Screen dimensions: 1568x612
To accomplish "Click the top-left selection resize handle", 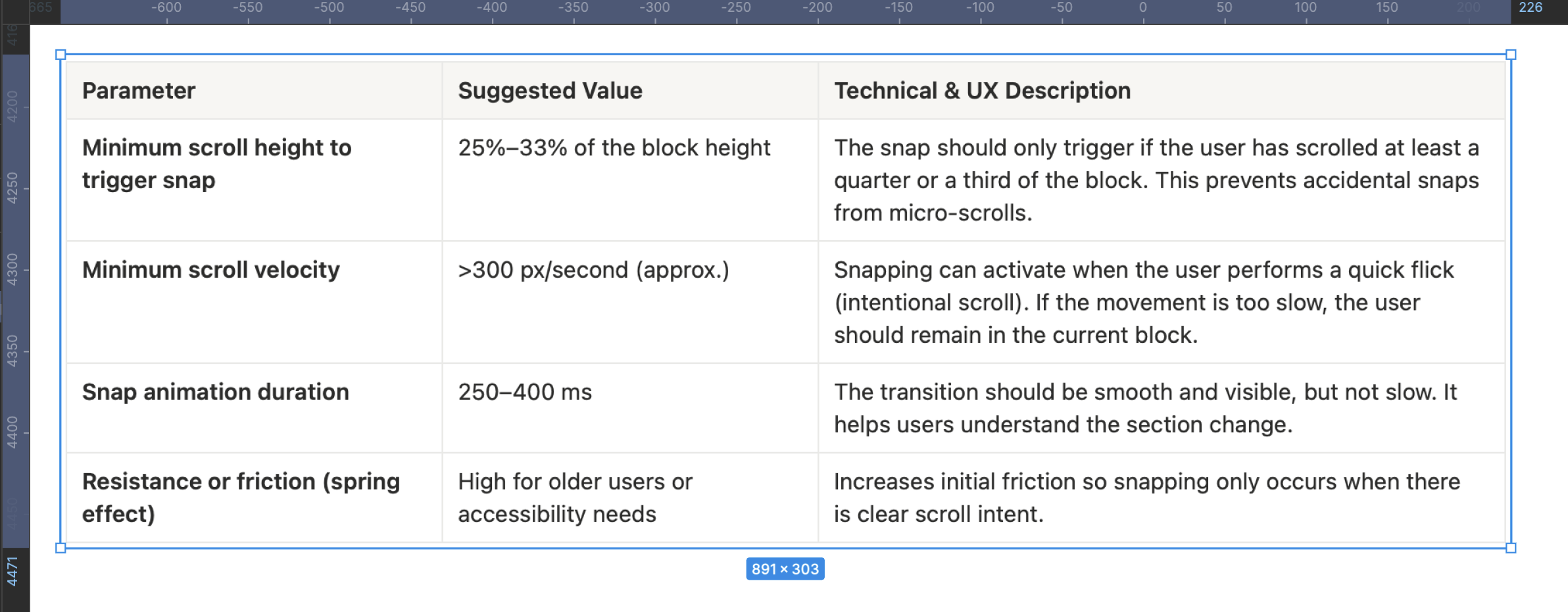I will click(x=61, y=55).
